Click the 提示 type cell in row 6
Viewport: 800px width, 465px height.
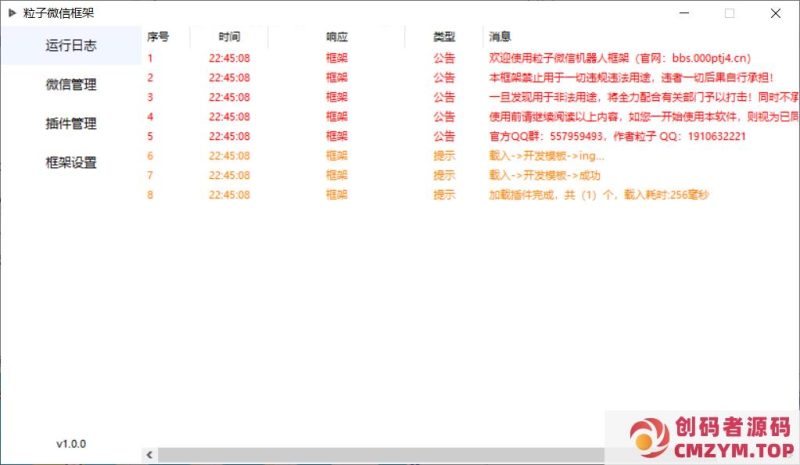(444, 156)
